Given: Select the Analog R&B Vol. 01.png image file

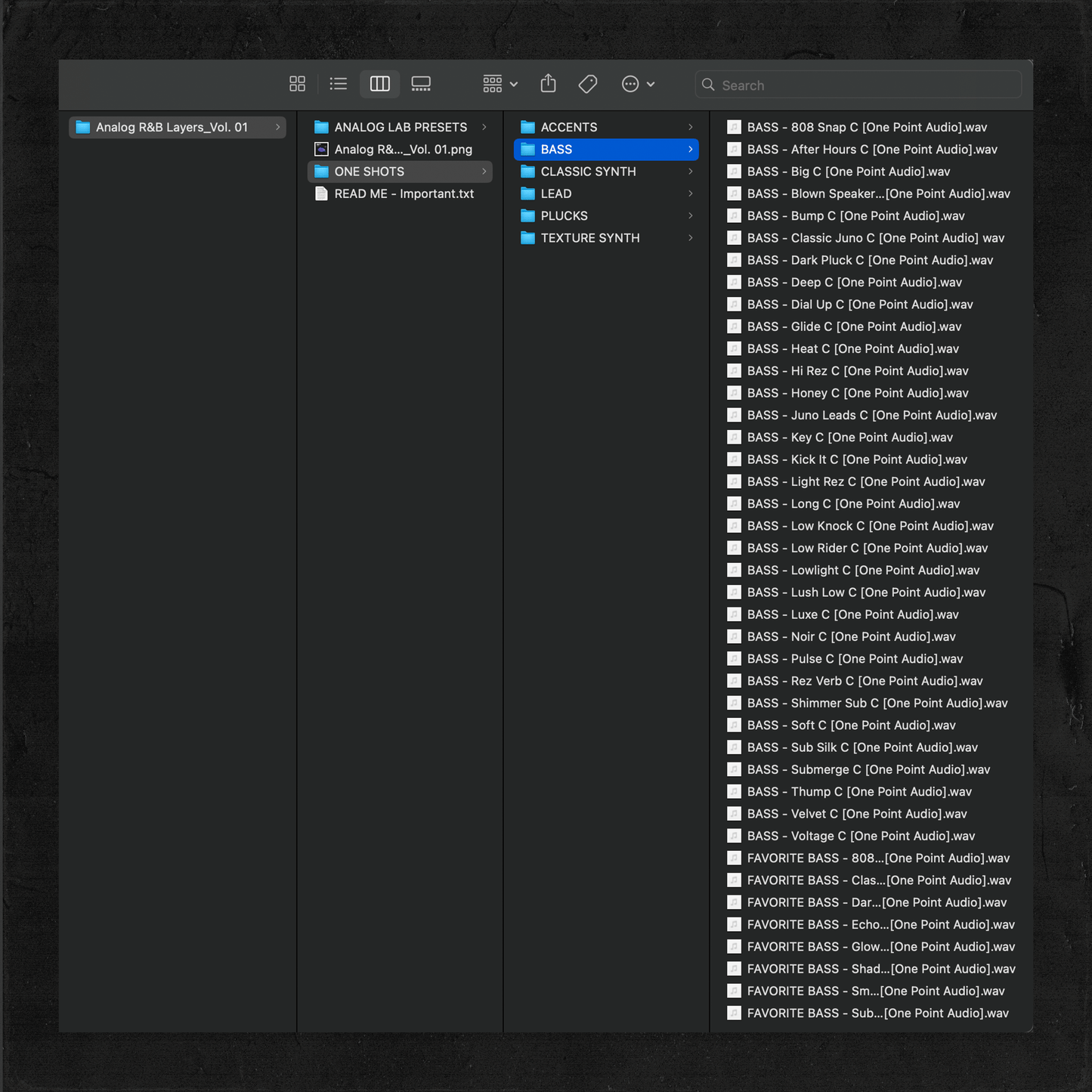Looking at the screenshot, I should pyautogui.click(x=403, y=150).
